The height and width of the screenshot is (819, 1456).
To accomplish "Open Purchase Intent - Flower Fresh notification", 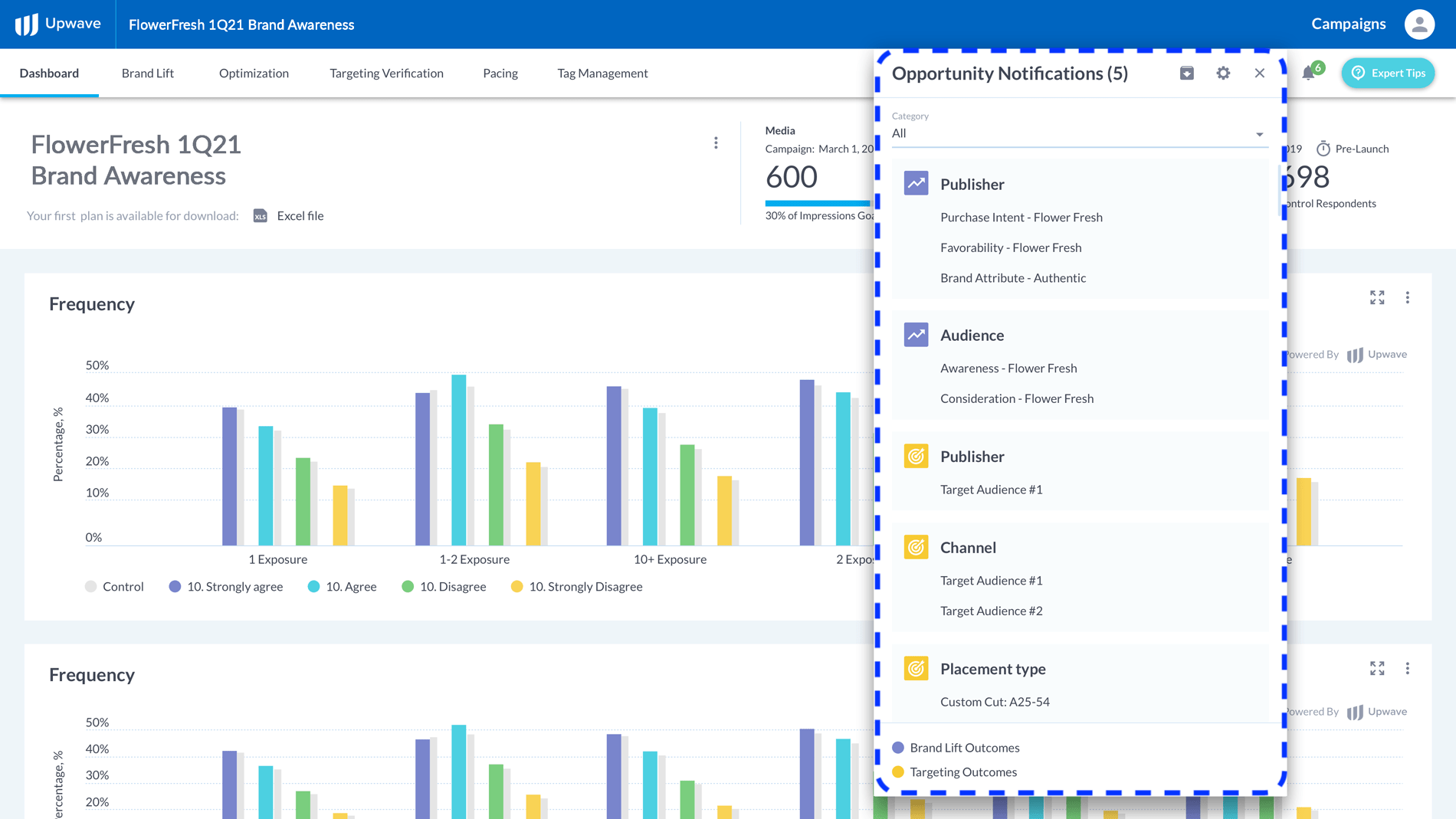I will (1021, 218).
